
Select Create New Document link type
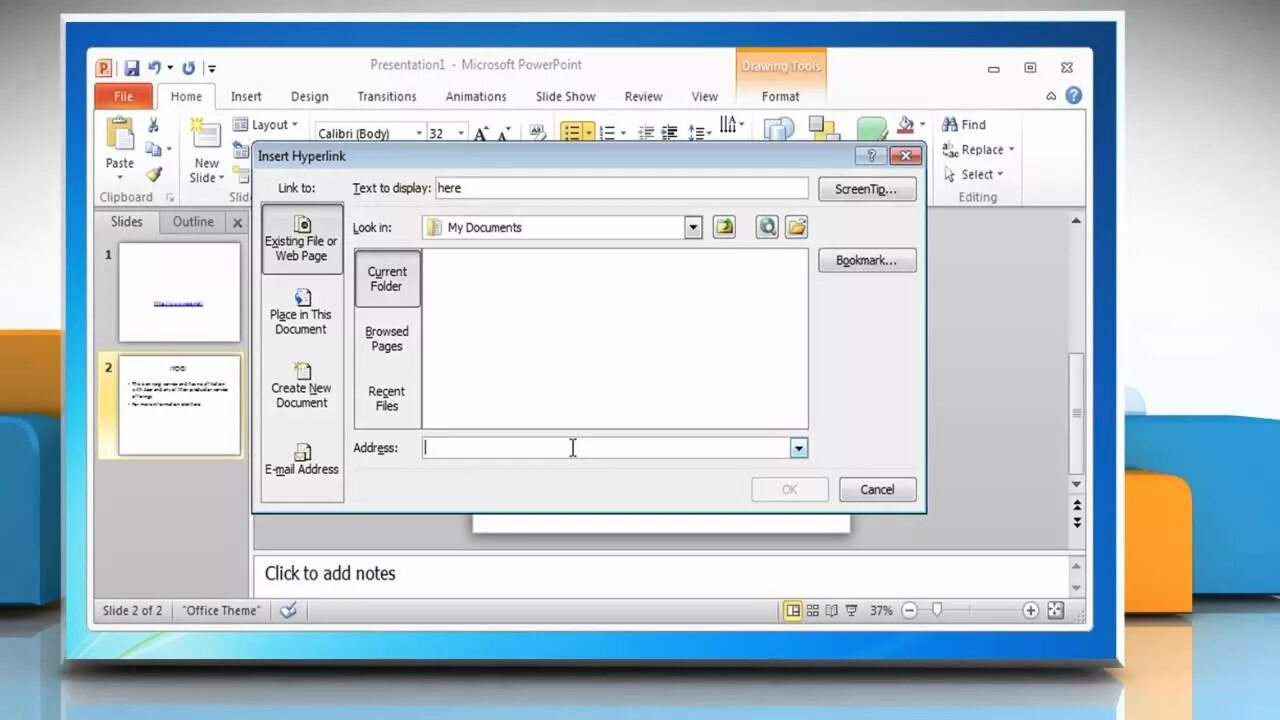302,385
